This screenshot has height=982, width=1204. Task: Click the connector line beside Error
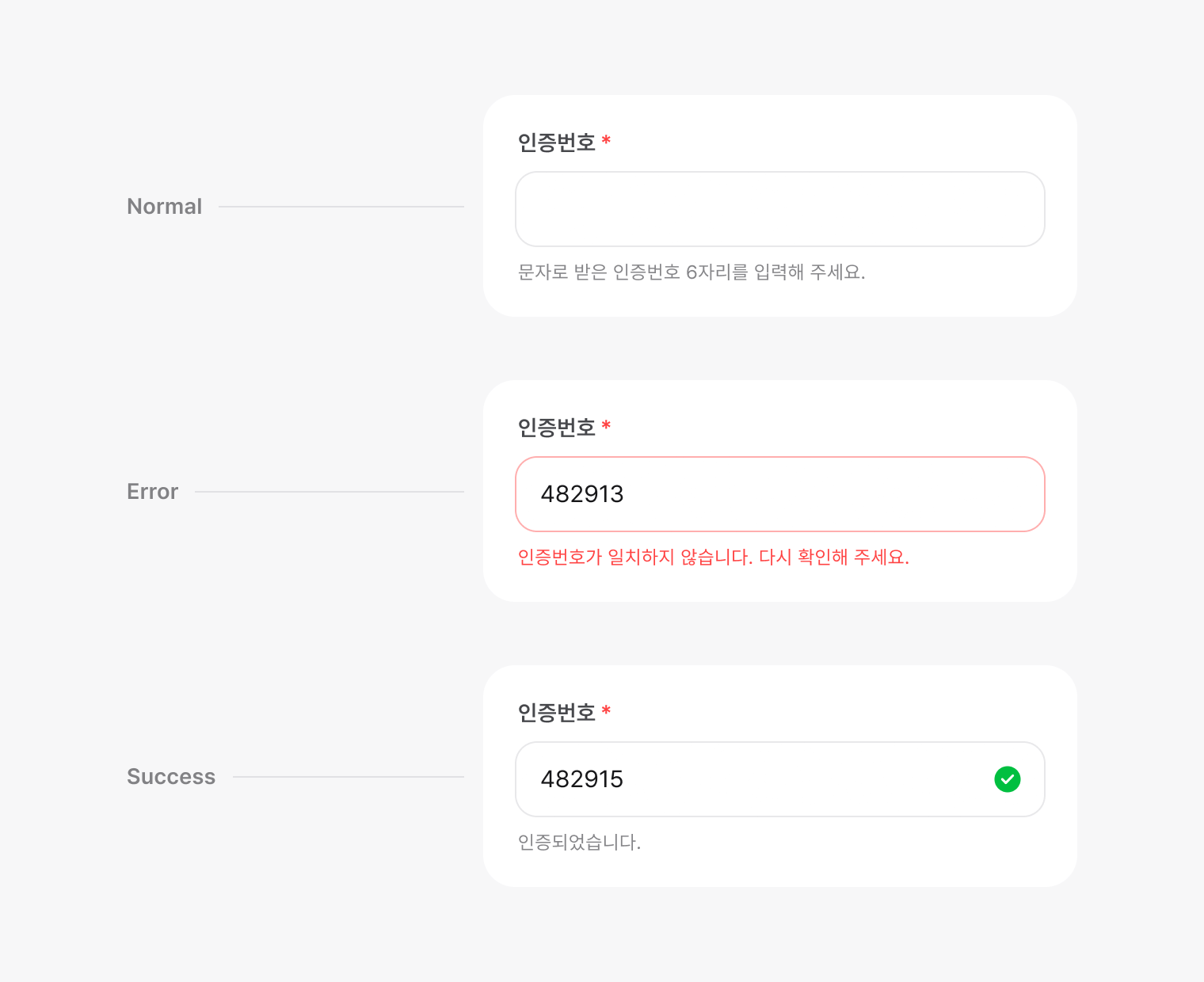point(330,492)
